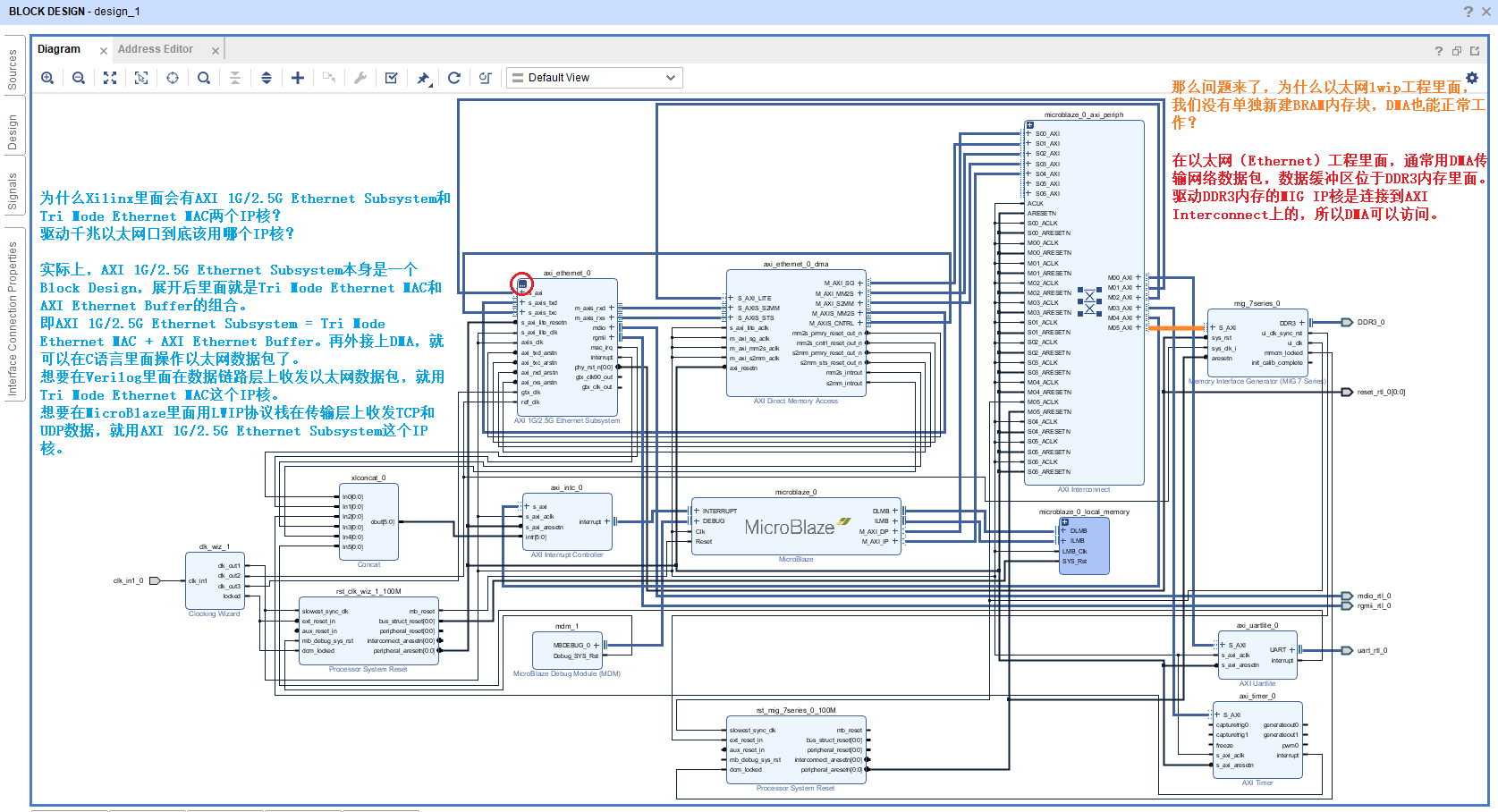The image size is (1498, 812).
Task: Regenerate layout with the refresh icon
Action: [x=454, y=78]
